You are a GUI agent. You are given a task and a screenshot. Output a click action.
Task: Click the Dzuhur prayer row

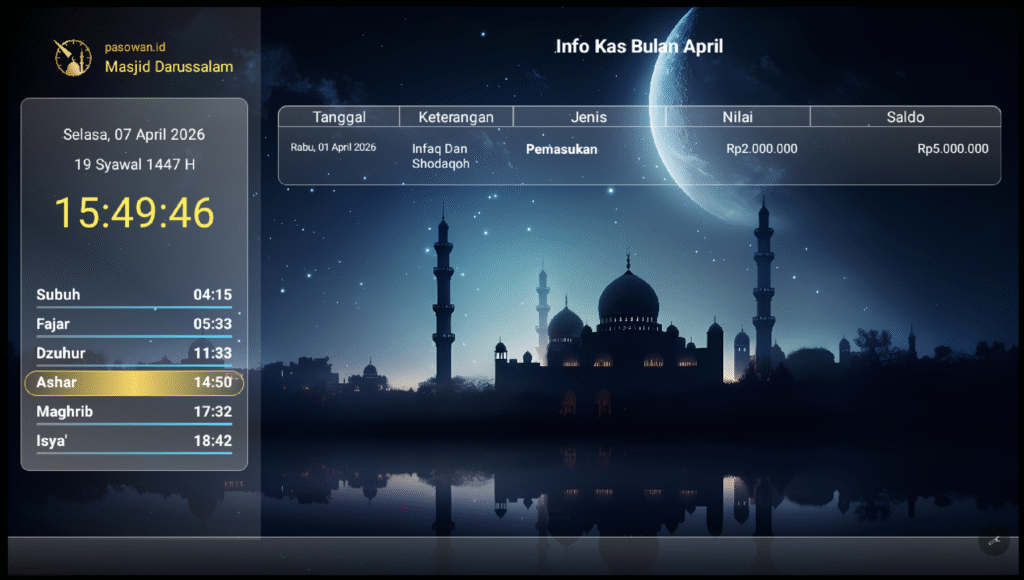point(133,353)
